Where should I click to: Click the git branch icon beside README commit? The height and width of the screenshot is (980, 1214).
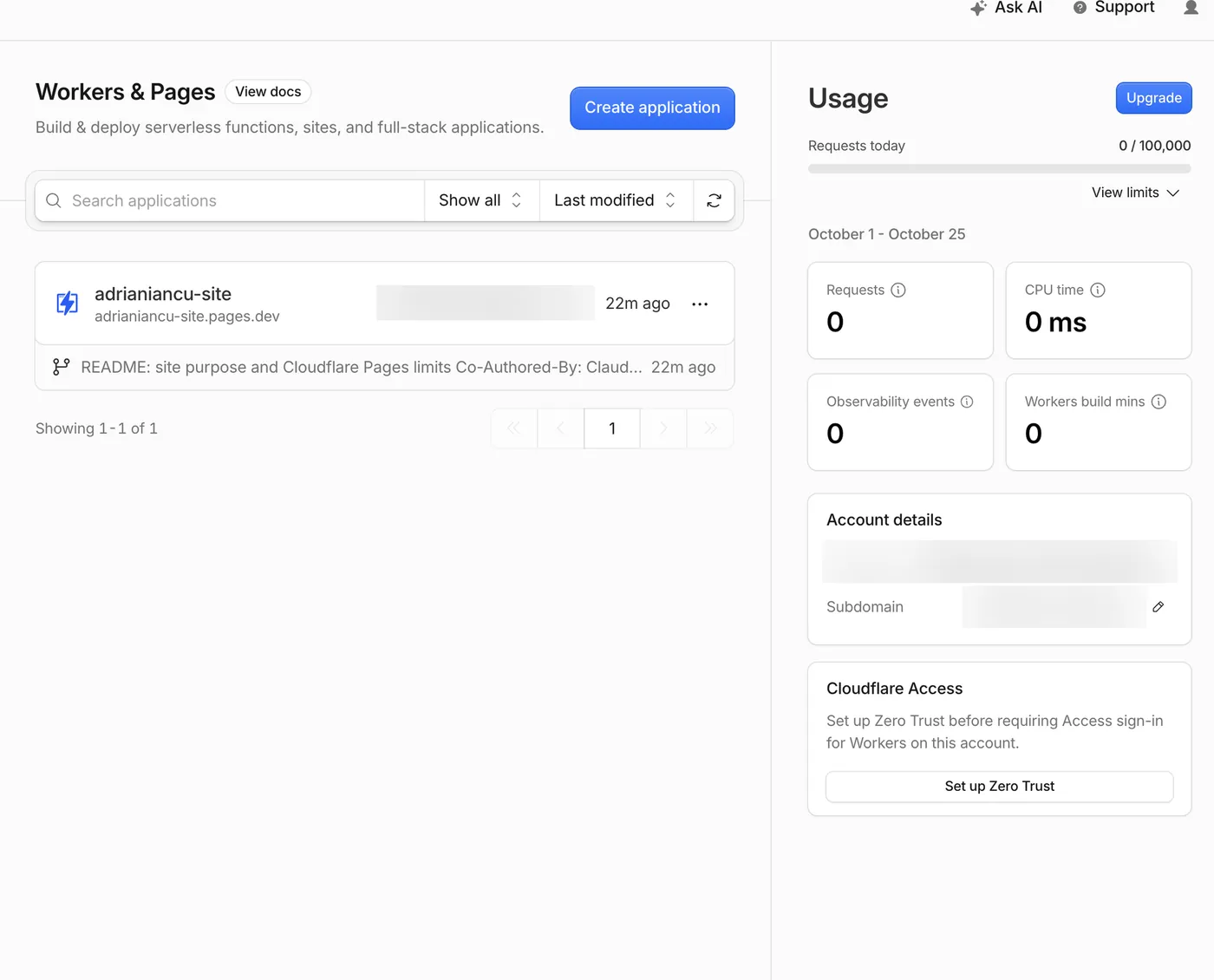(x=61, y=367)
